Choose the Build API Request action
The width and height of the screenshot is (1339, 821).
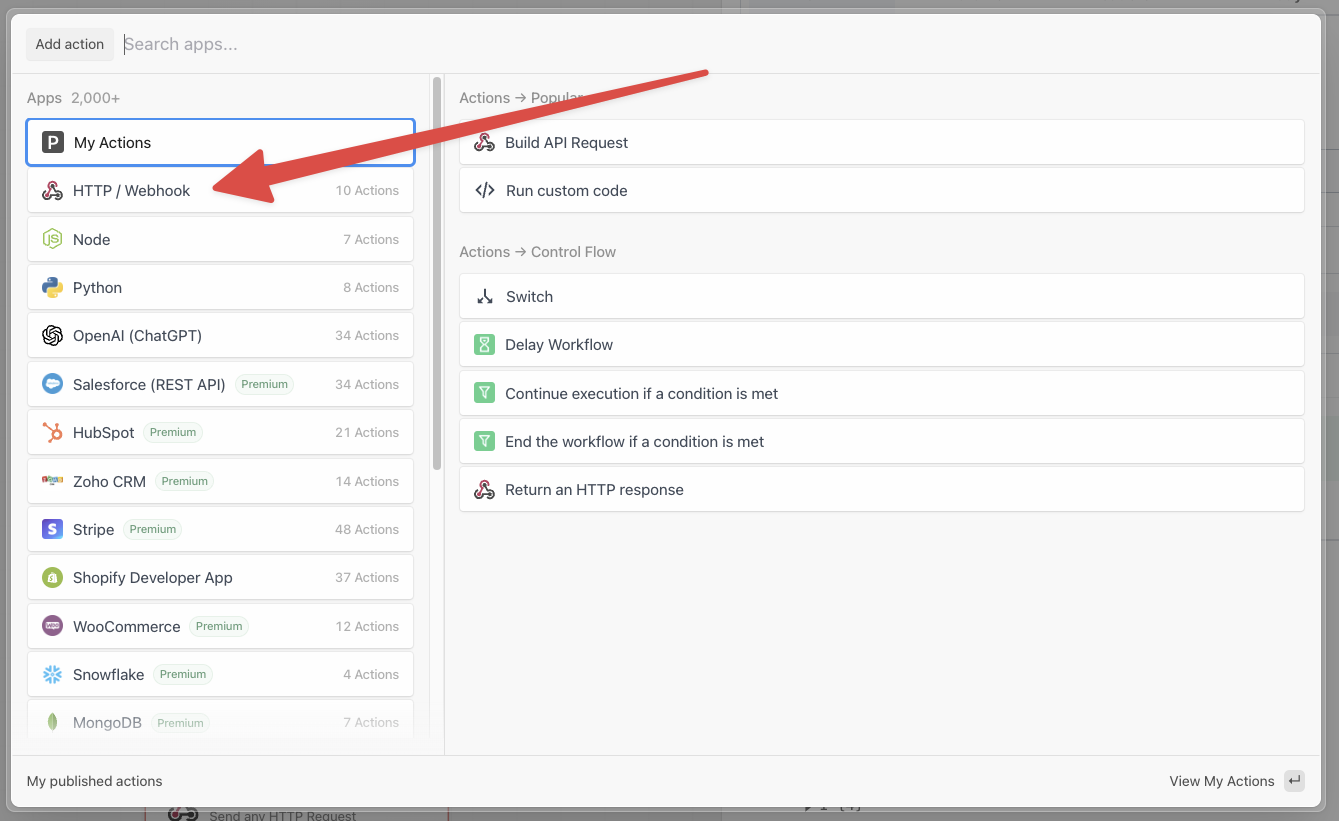pyautogui.click(x=882, y=143)
